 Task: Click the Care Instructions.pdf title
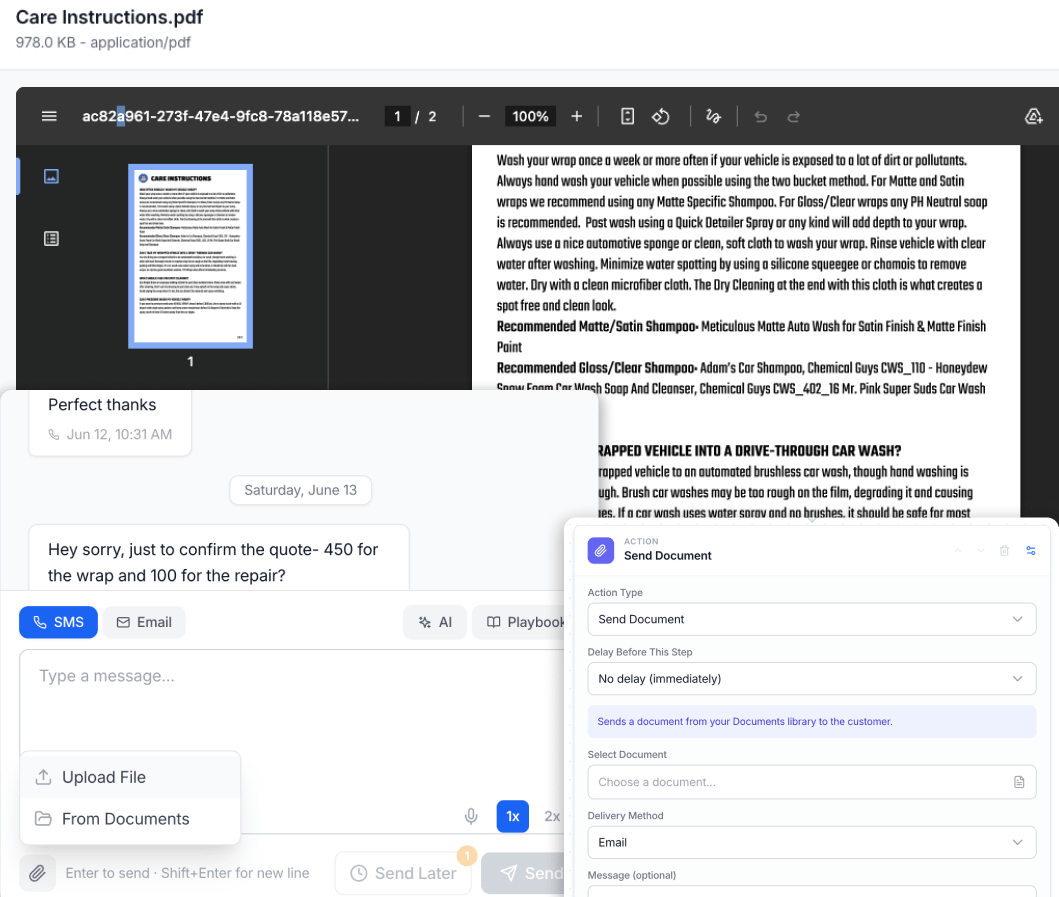[109, 17]
